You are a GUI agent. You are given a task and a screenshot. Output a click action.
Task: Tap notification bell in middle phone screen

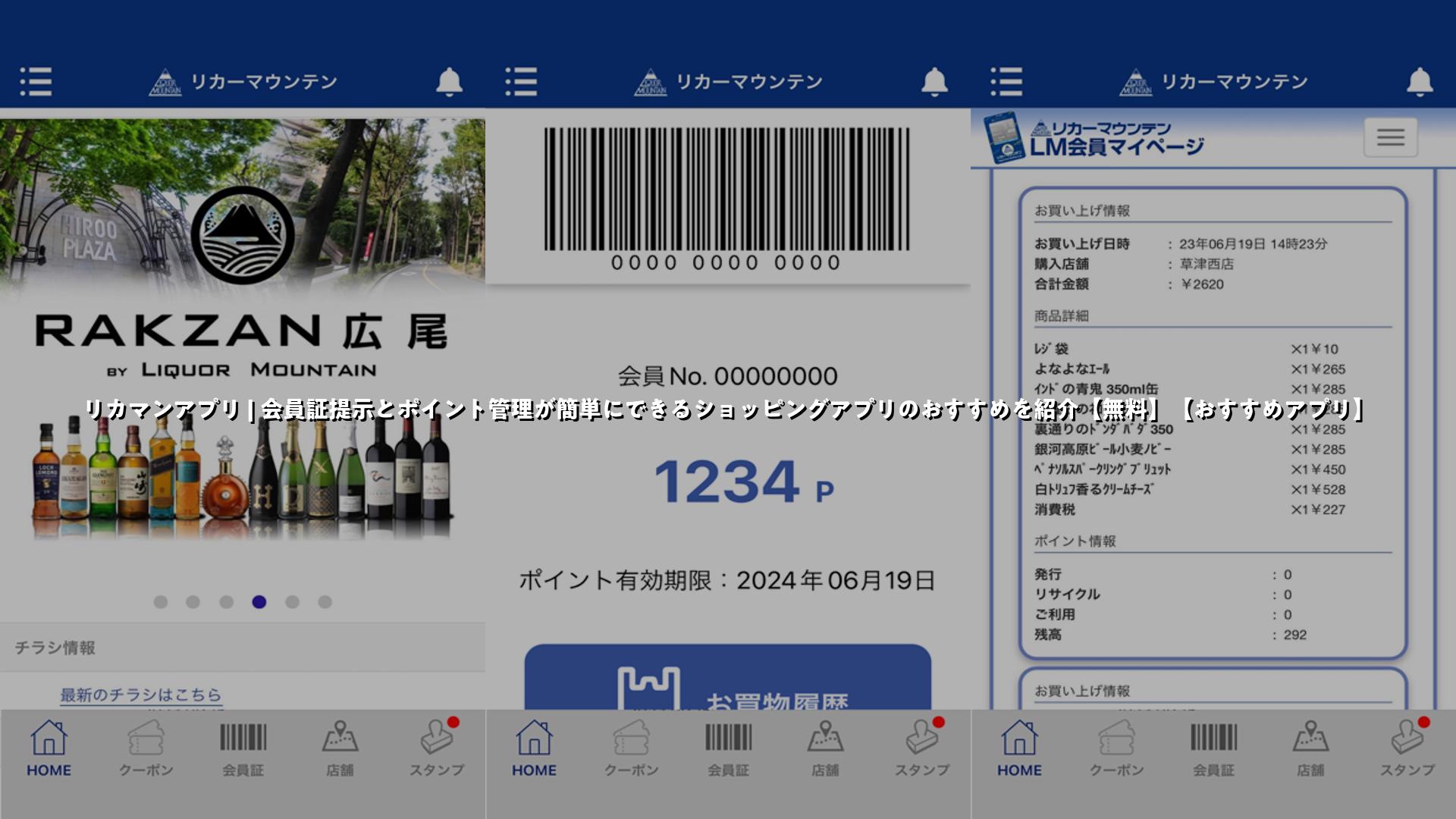[934, 81]
